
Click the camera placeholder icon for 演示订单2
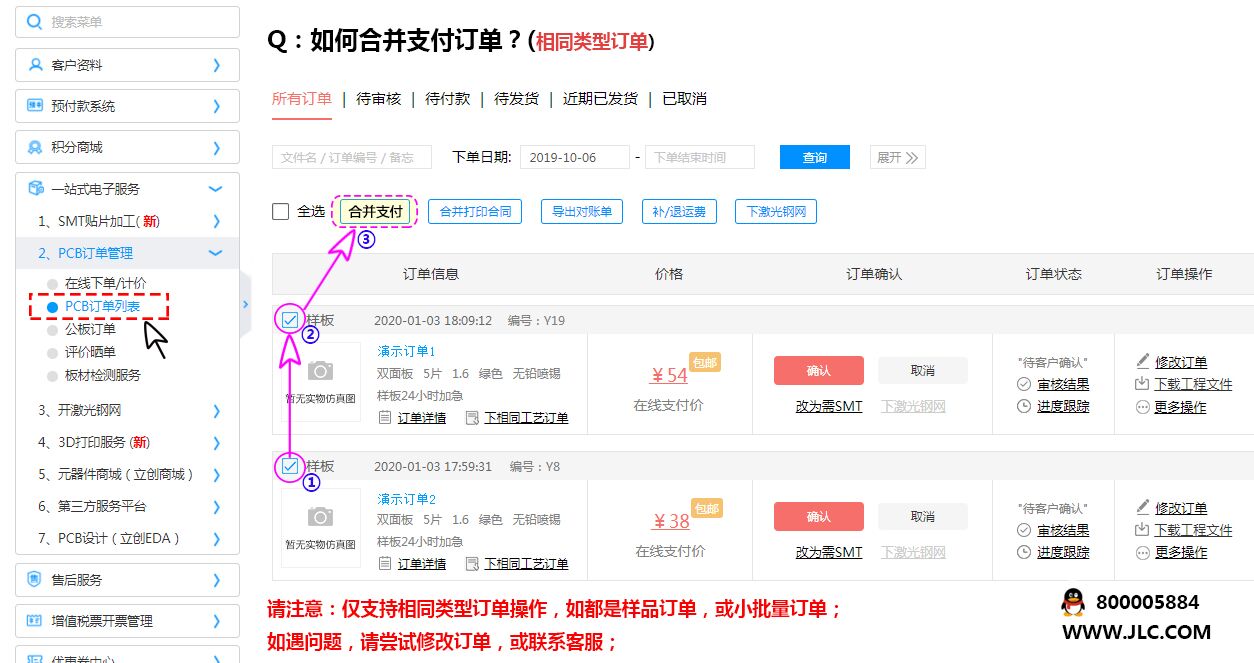[x=320, y=517]
